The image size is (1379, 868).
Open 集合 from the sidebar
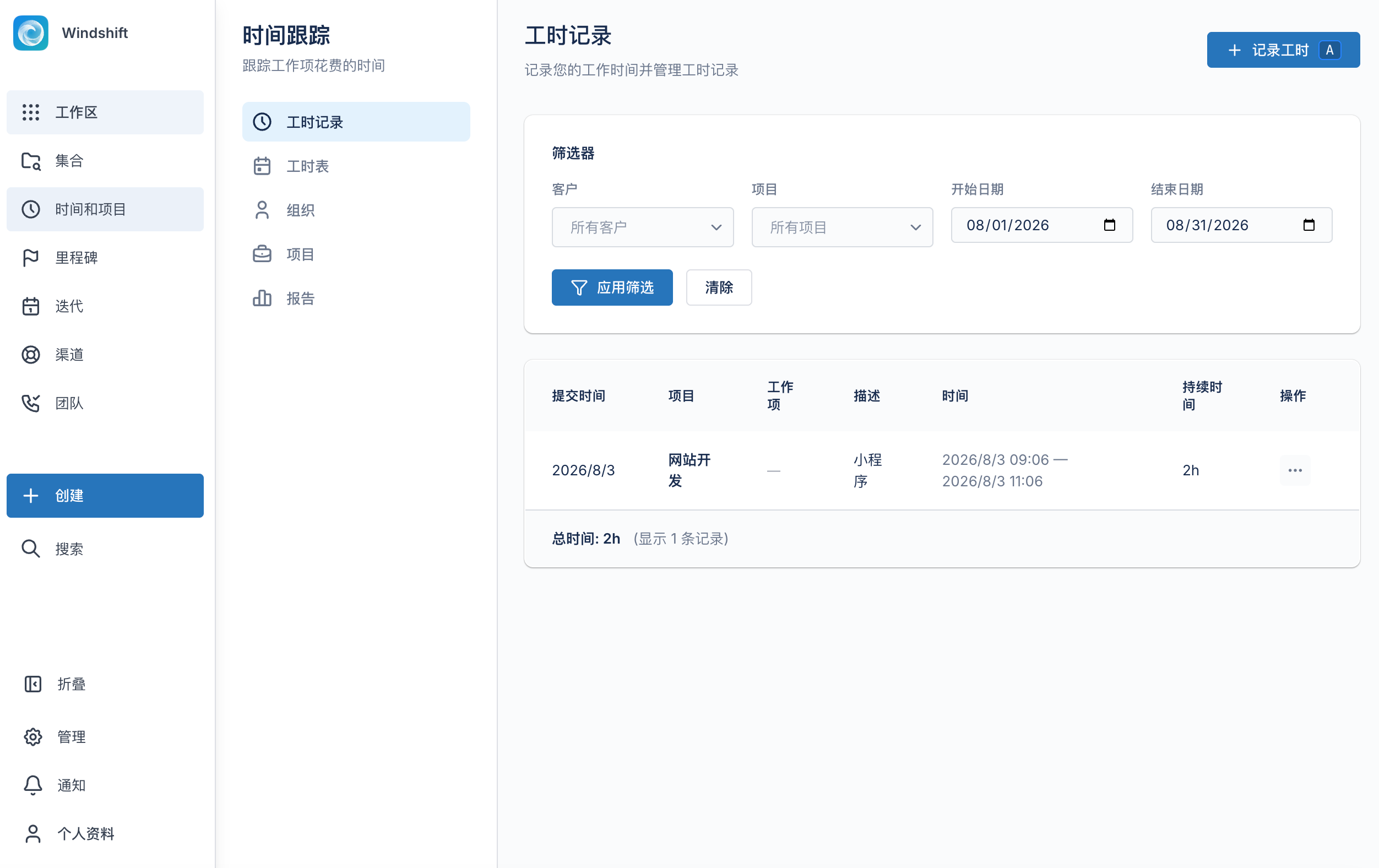pos(105,161)
